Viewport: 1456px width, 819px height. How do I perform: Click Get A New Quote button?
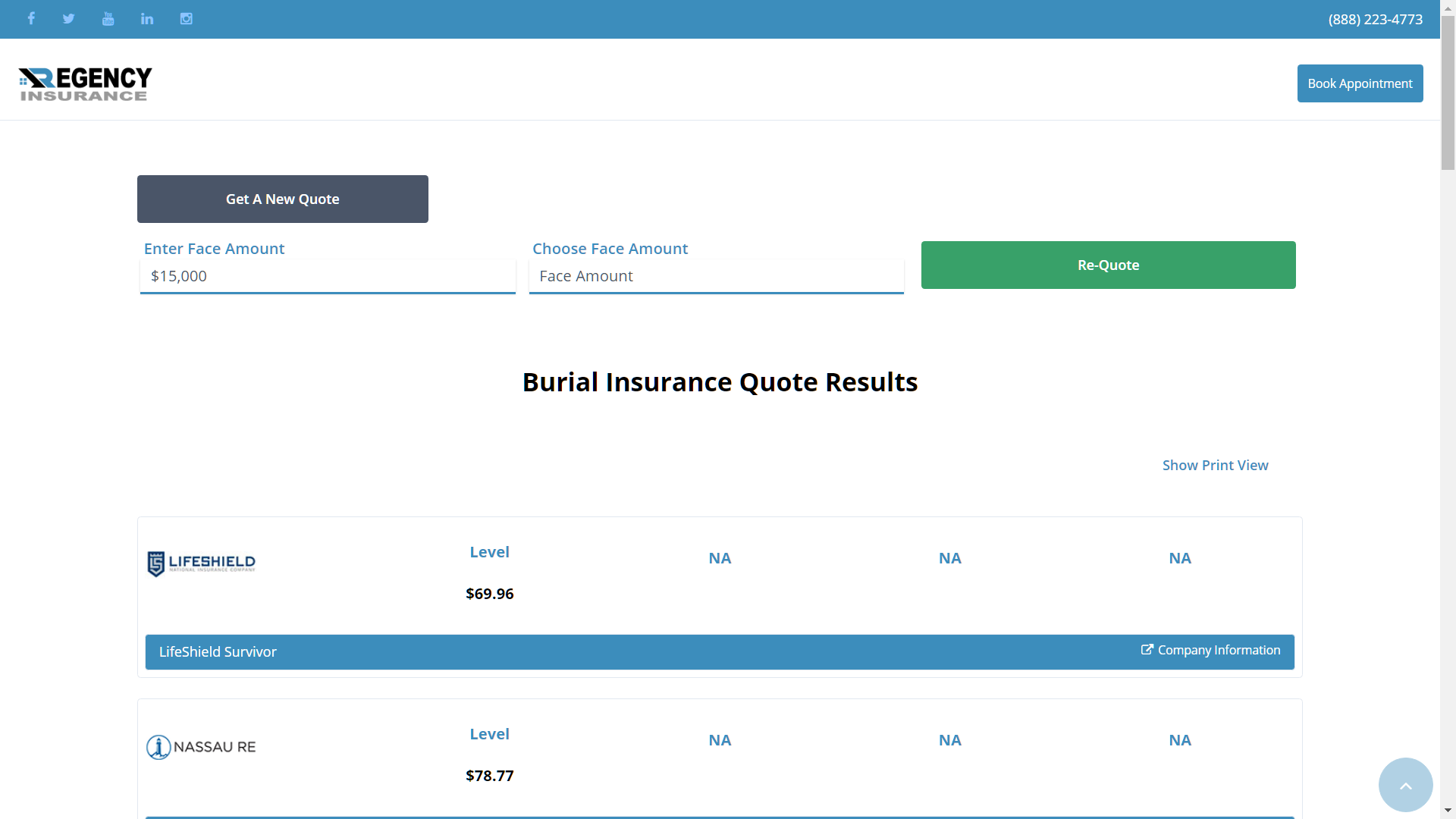[283, 199]
